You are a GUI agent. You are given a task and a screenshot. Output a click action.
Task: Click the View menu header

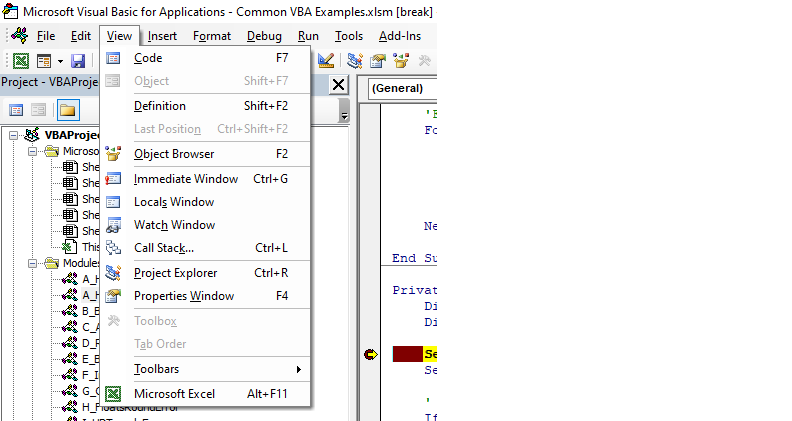(x=119, y=36)
